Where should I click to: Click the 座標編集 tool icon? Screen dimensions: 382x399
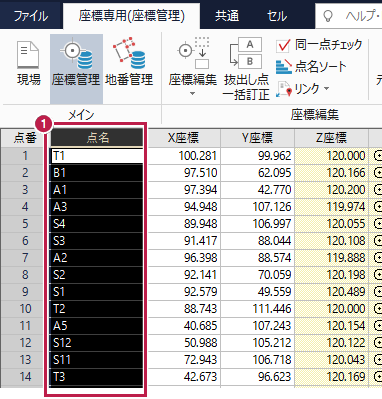click(x=193, y=53)
